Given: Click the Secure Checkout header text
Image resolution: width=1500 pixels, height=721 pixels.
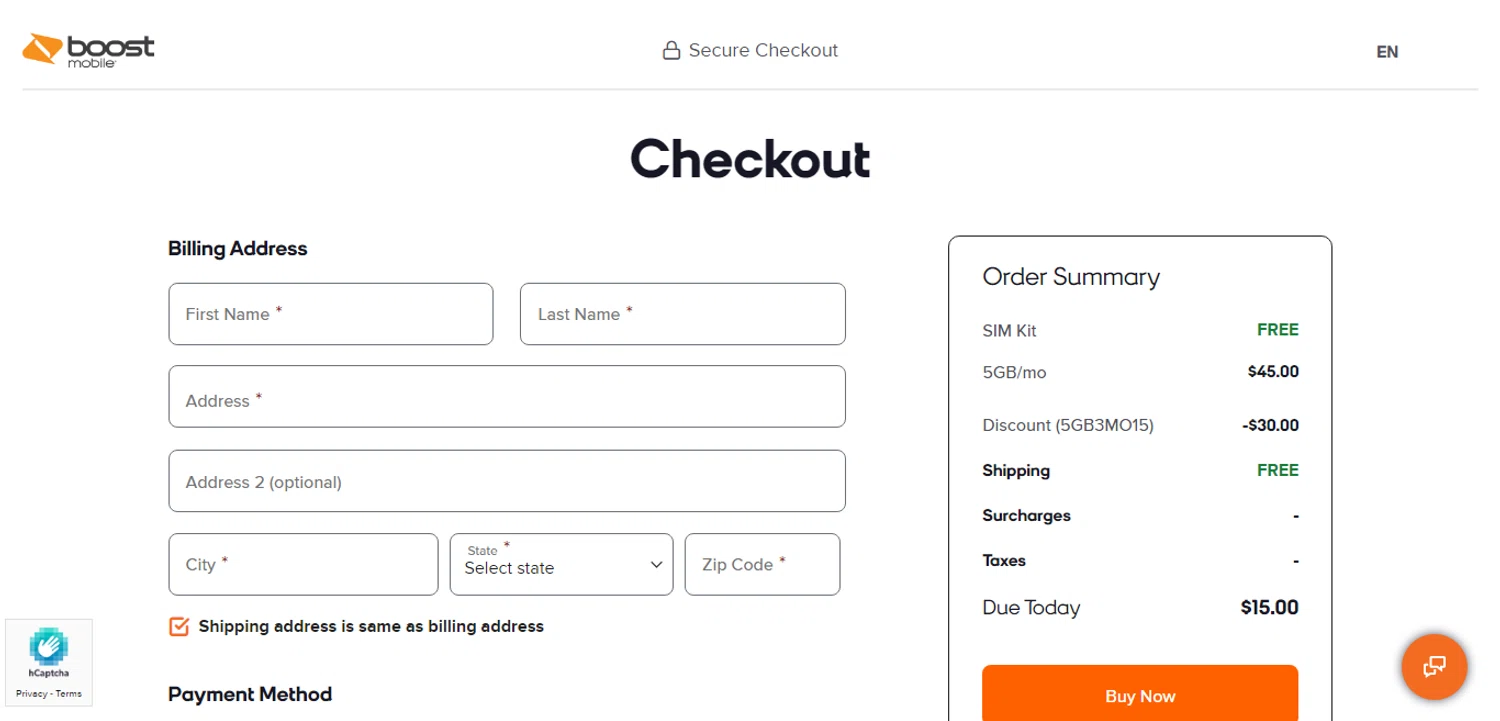Looking at the screenshot, I should click(x=763, y=51).
